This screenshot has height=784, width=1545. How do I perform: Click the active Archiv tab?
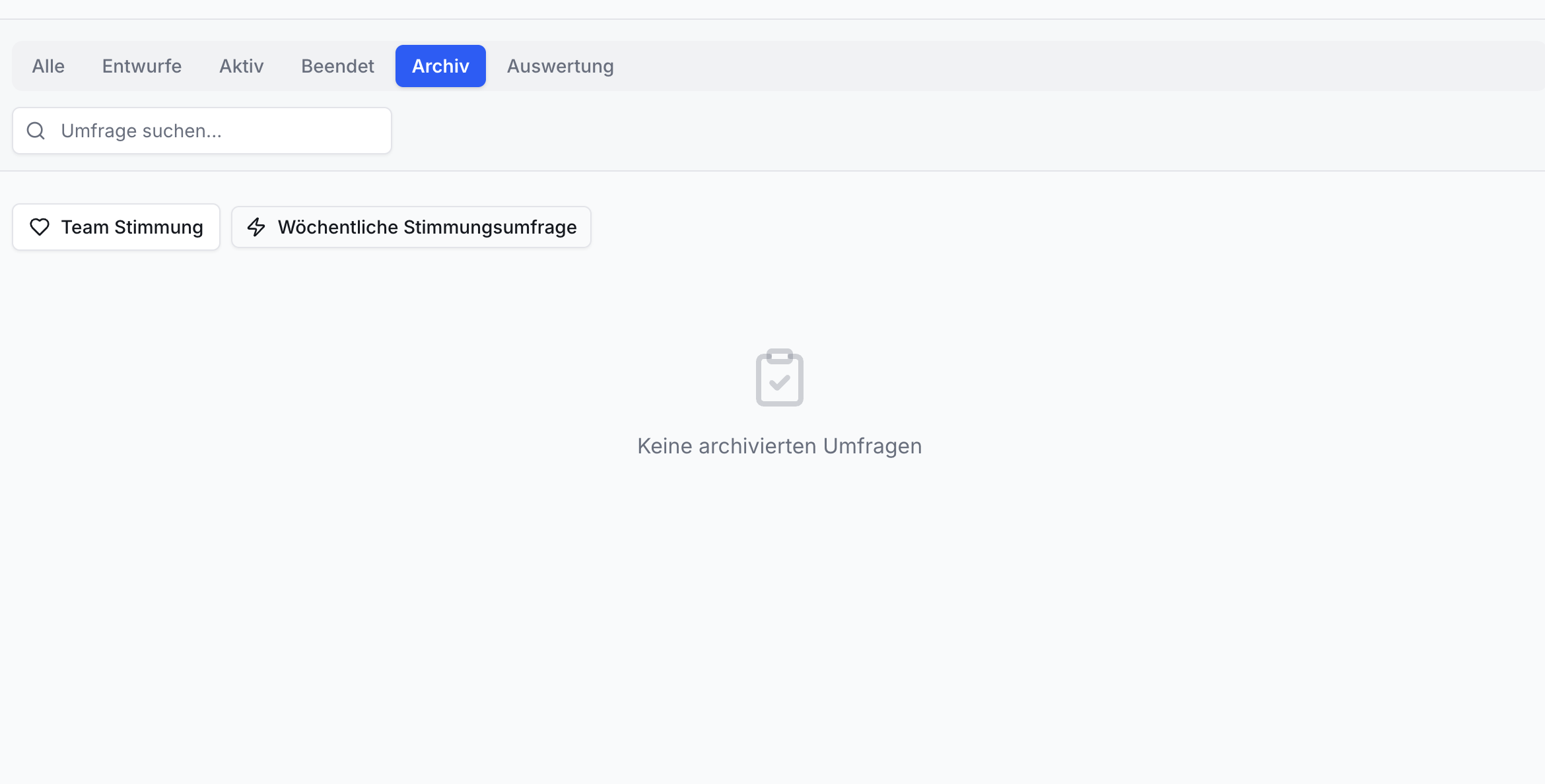click(440, 66)
